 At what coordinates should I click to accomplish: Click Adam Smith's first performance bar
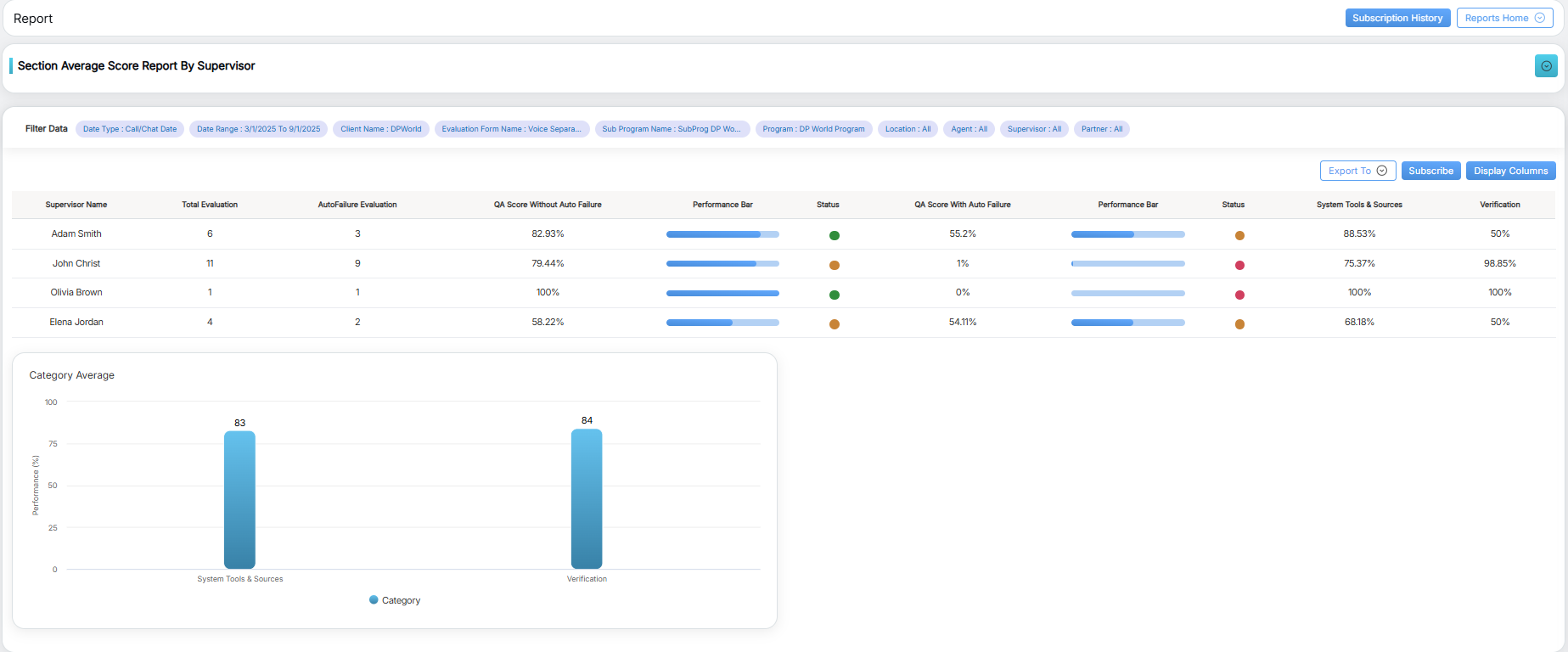[722, 234]
